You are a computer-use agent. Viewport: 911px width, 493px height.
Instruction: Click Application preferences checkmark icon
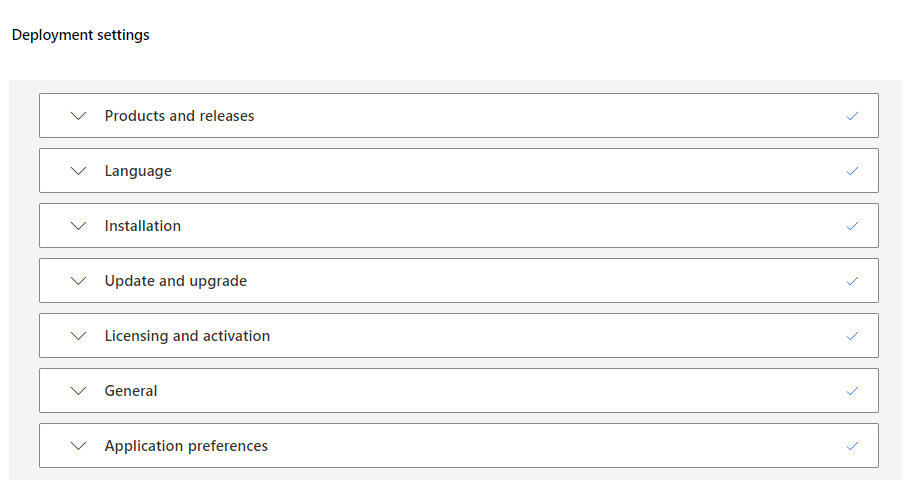pyautogui.click(x=852, y=446)
